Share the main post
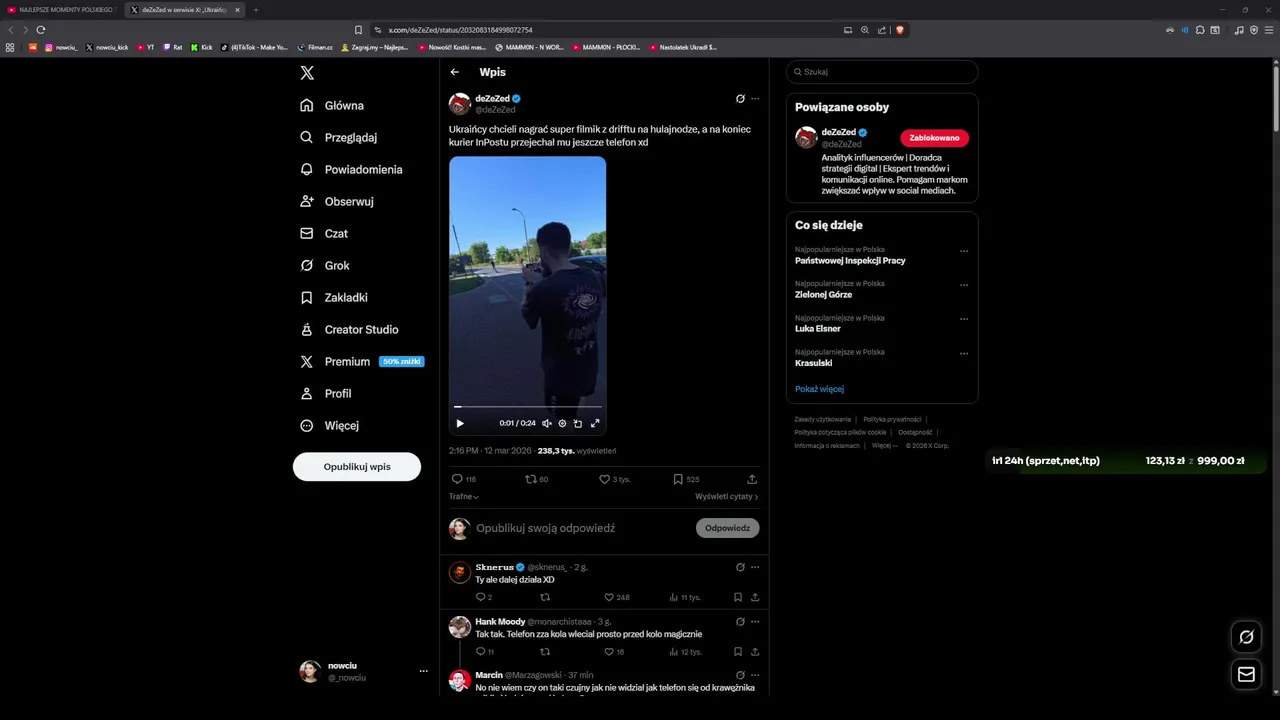1280x720 pixels. coord(752,479)
